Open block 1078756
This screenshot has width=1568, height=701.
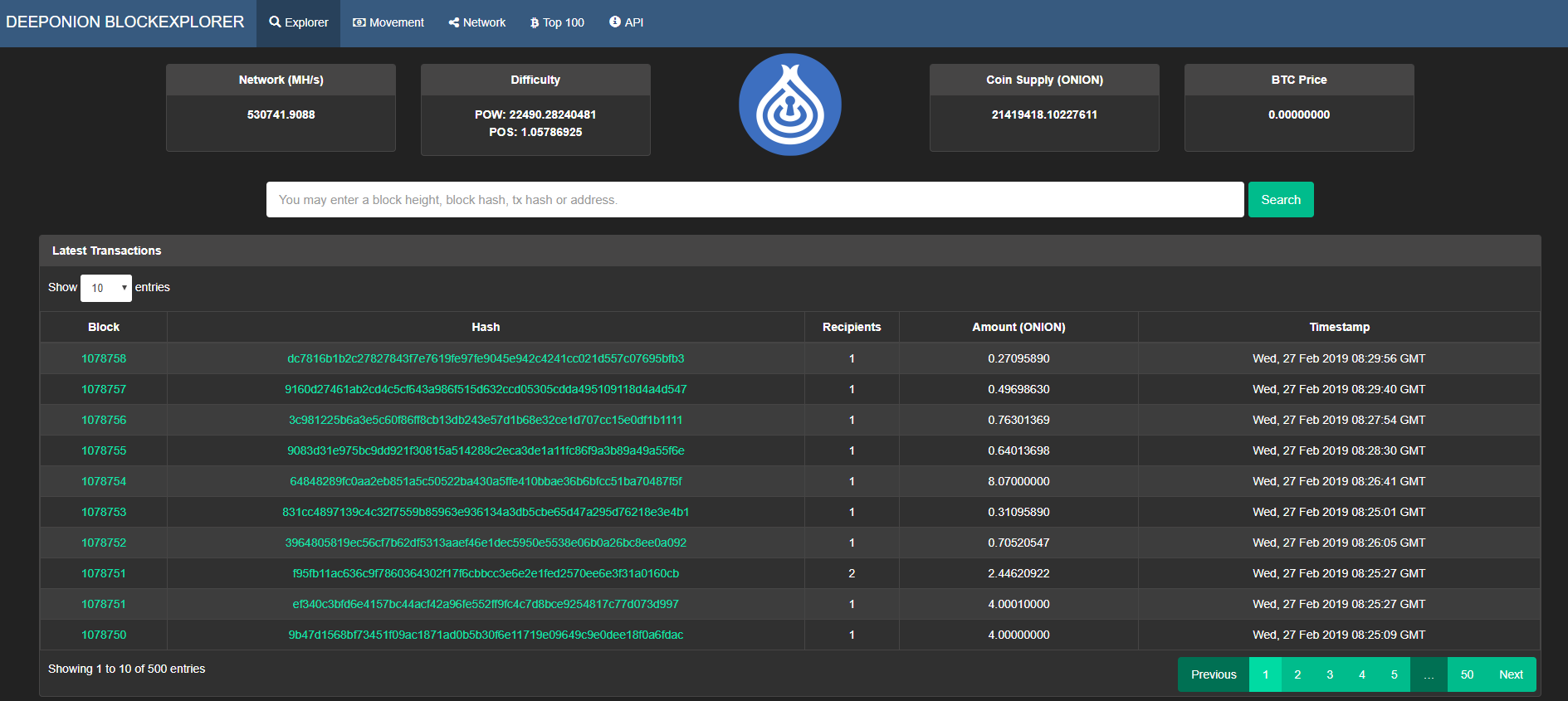tap(104, 420)
